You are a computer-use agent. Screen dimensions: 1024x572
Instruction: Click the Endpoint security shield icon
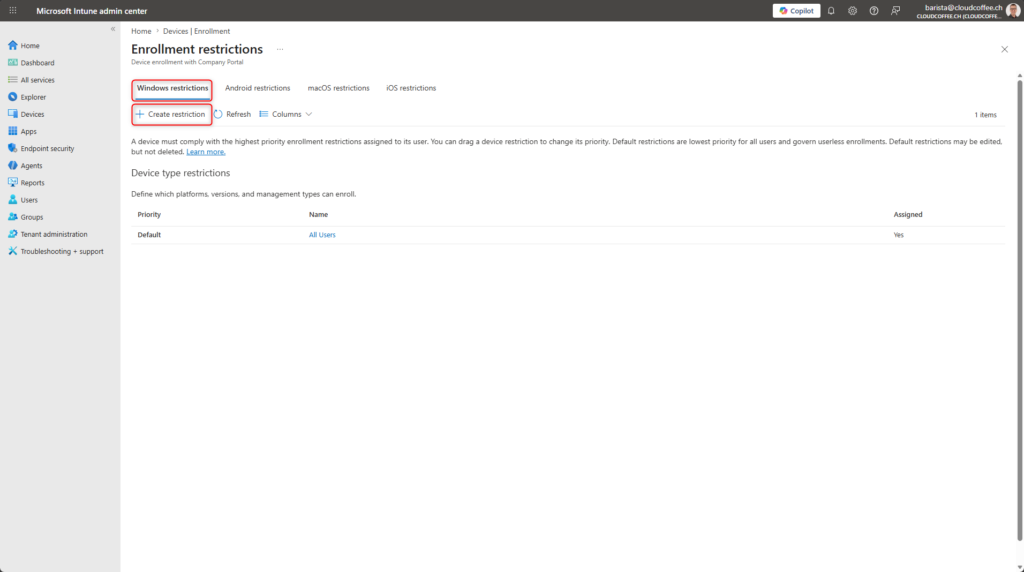[x=12, y=148]
